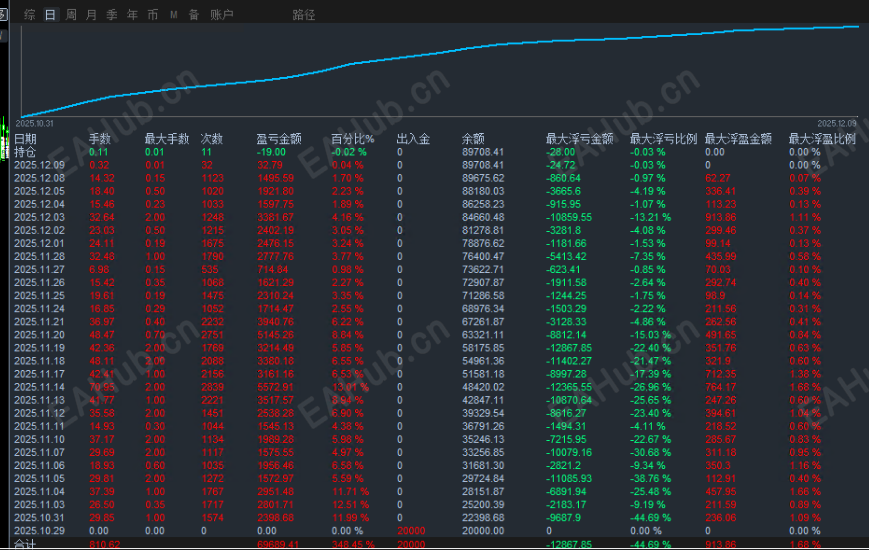869x550 pixels.
Task: Switch to the M tab
Action: pyautogui.click(x=173, y=15)
